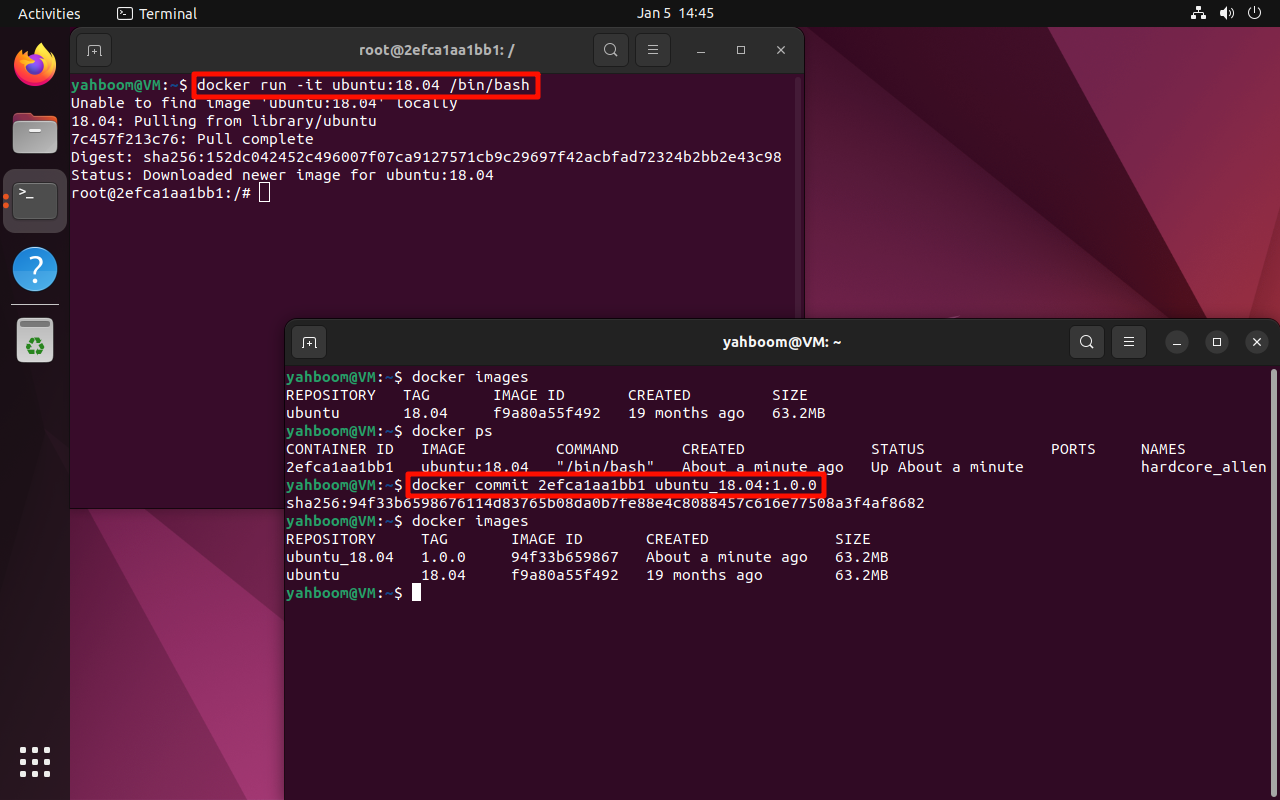Click the PORTS column header
1280x800 pixels.
[x=1073, y=449]
